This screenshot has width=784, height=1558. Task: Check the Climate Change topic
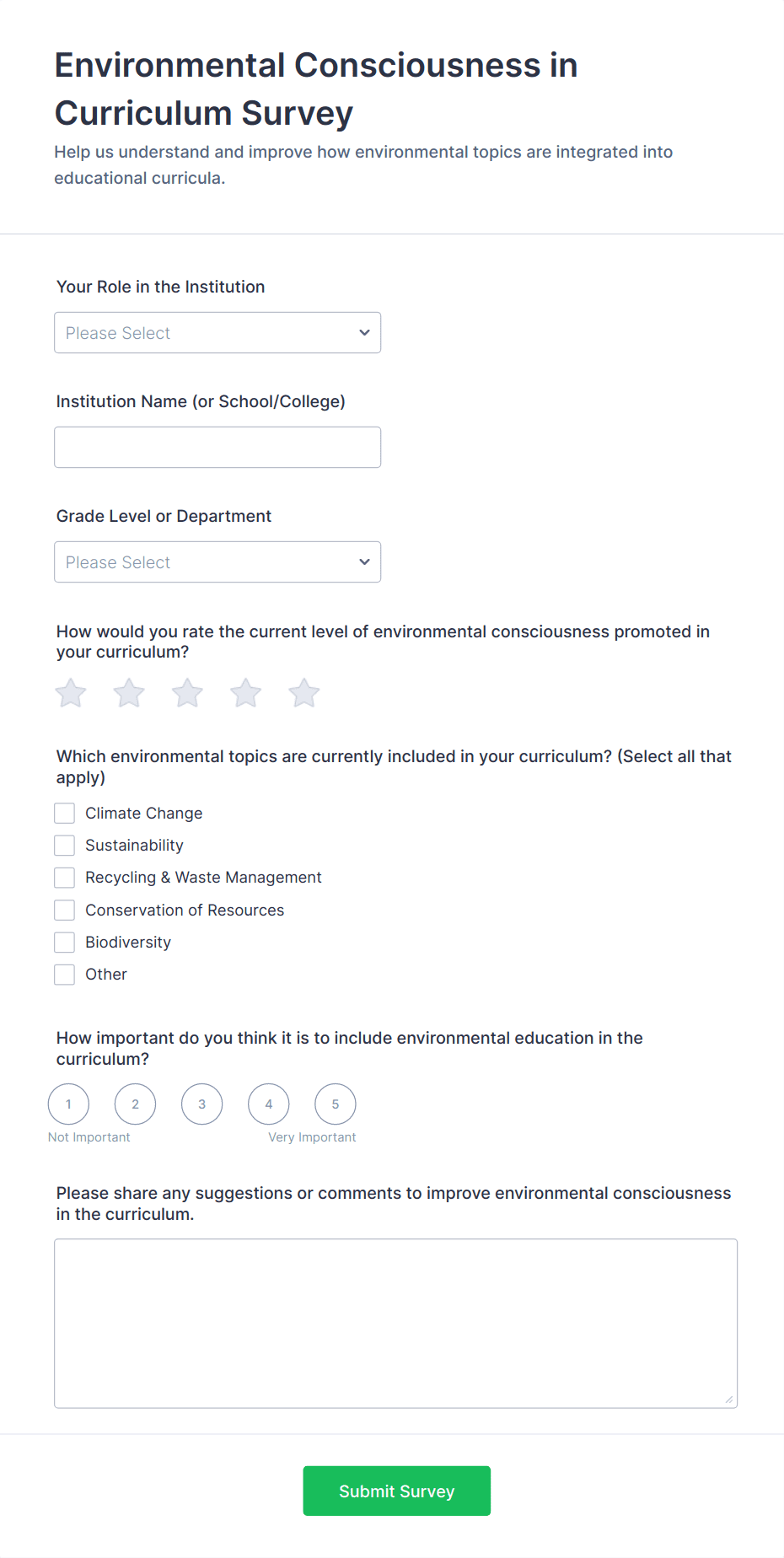click(x=64, y=813)
